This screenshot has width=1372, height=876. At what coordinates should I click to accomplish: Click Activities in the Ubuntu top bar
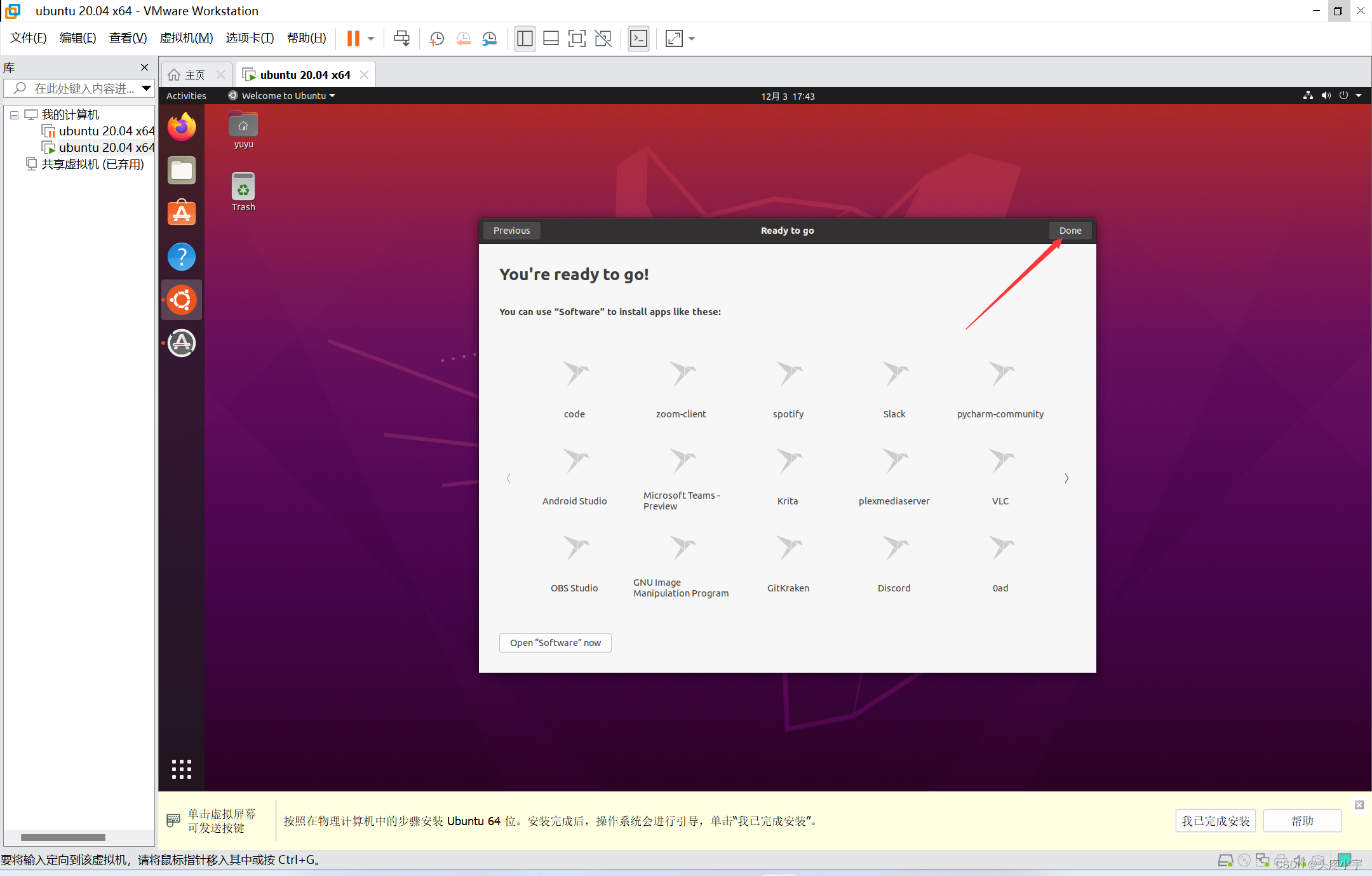click(186, 96)
